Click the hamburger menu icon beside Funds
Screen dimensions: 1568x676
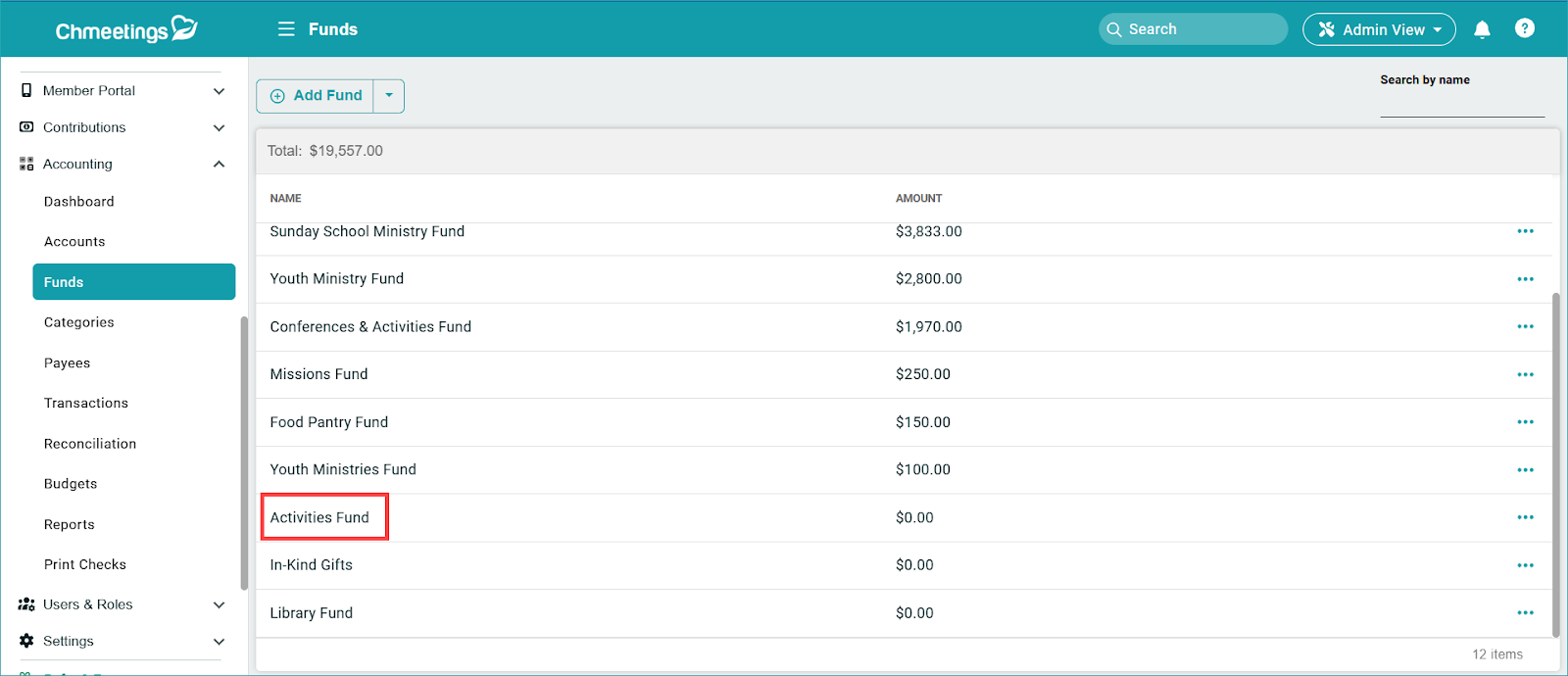[286, 29]
